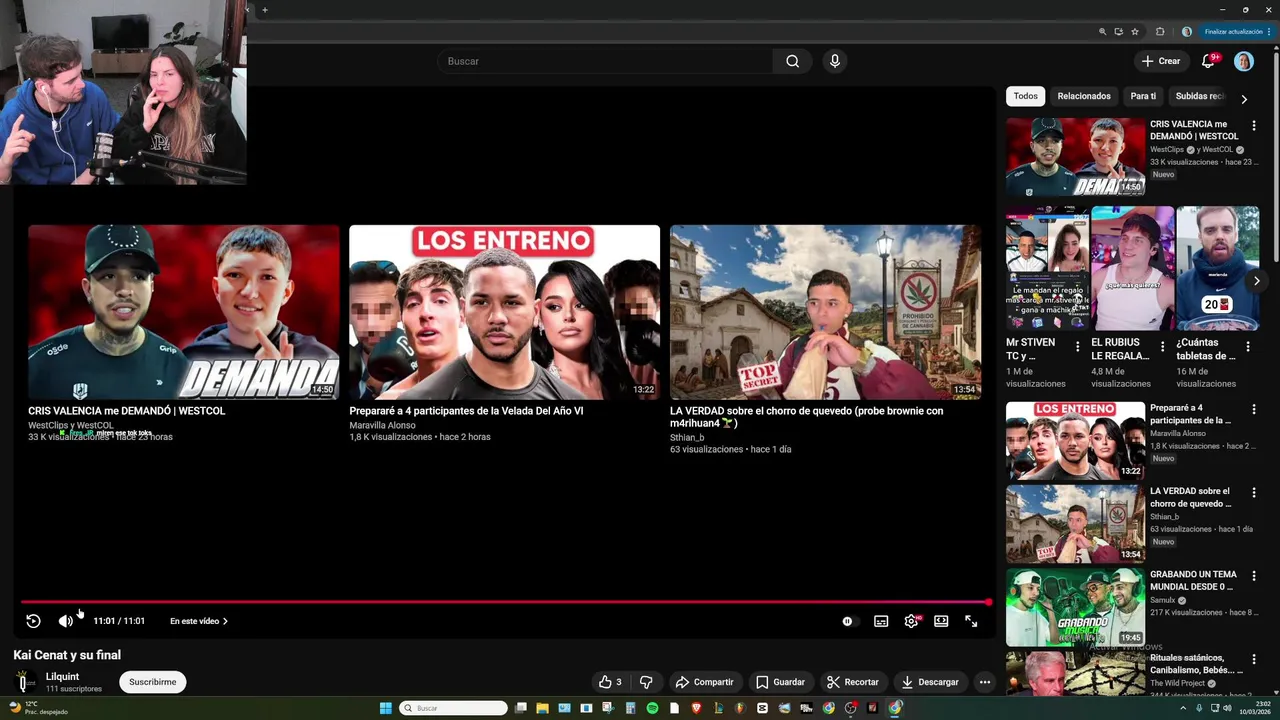Show next Shorts with right arrow
Image resolution: width=1280 pixels, height=720 pixels.
[1257, 281]
